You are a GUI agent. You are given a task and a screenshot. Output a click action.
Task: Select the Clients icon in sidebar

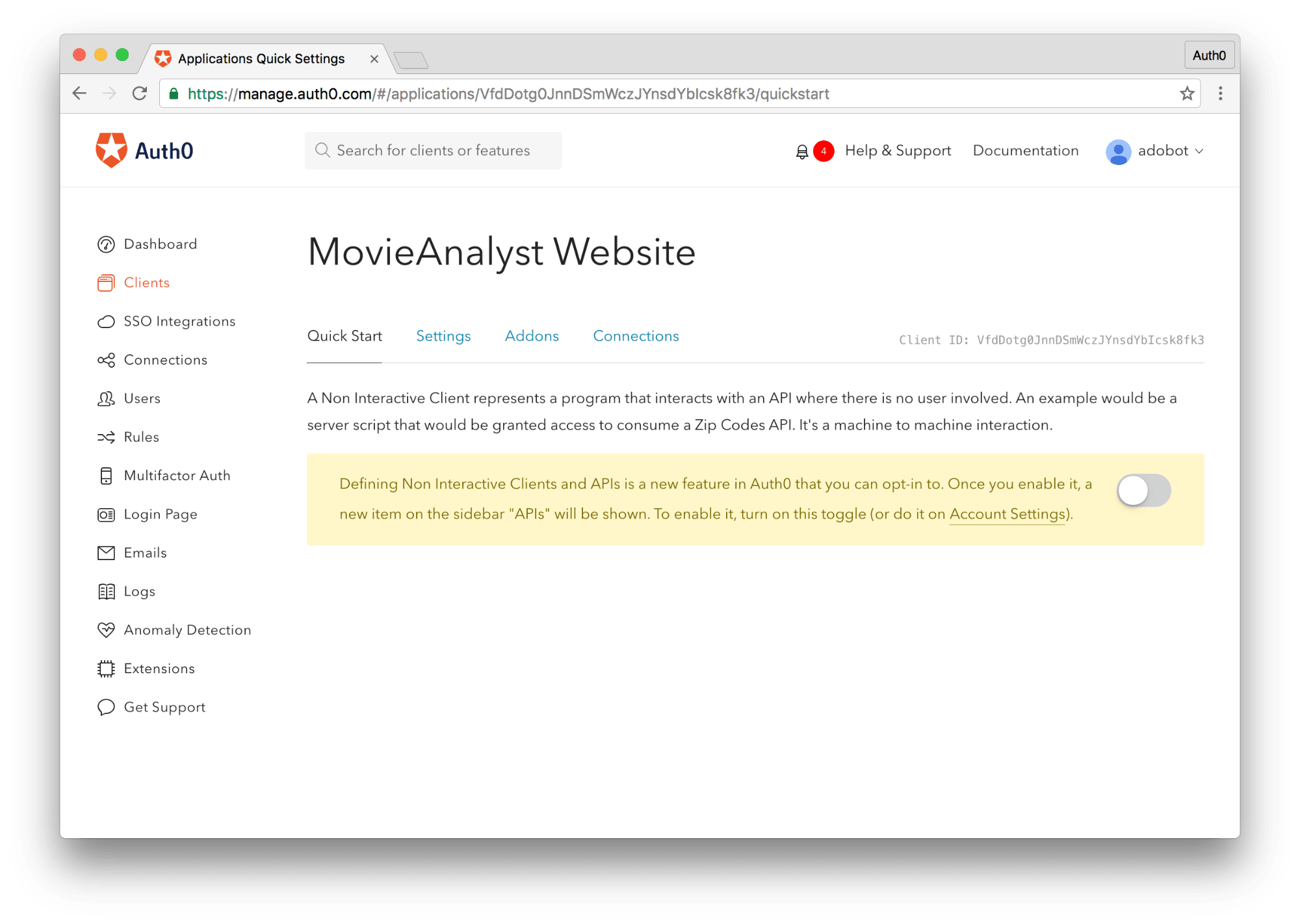106,283
